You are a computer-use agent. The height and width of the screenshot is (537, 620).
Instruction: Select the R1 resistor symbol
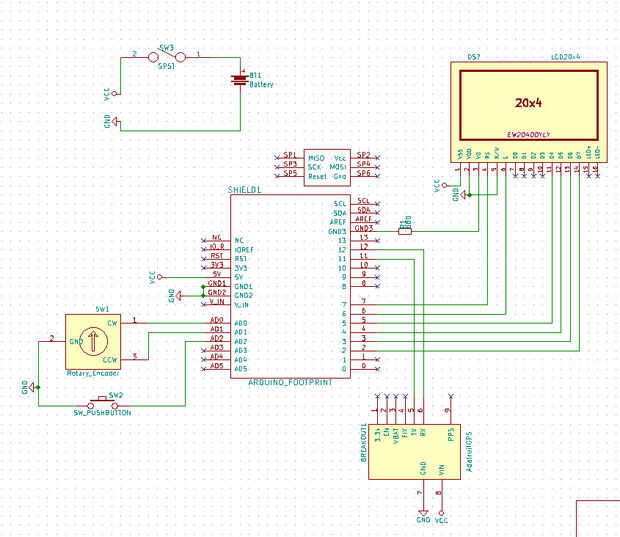405,231
